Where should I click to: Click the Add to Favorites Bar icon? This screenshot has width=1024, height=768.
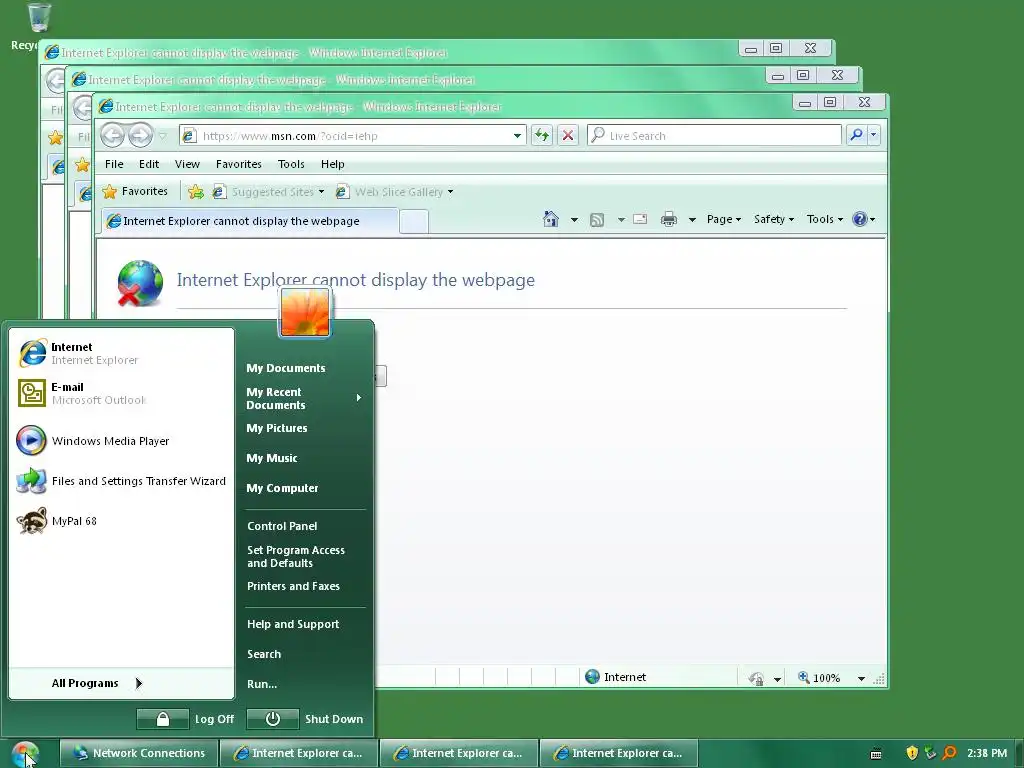click(x=195, y=191)
